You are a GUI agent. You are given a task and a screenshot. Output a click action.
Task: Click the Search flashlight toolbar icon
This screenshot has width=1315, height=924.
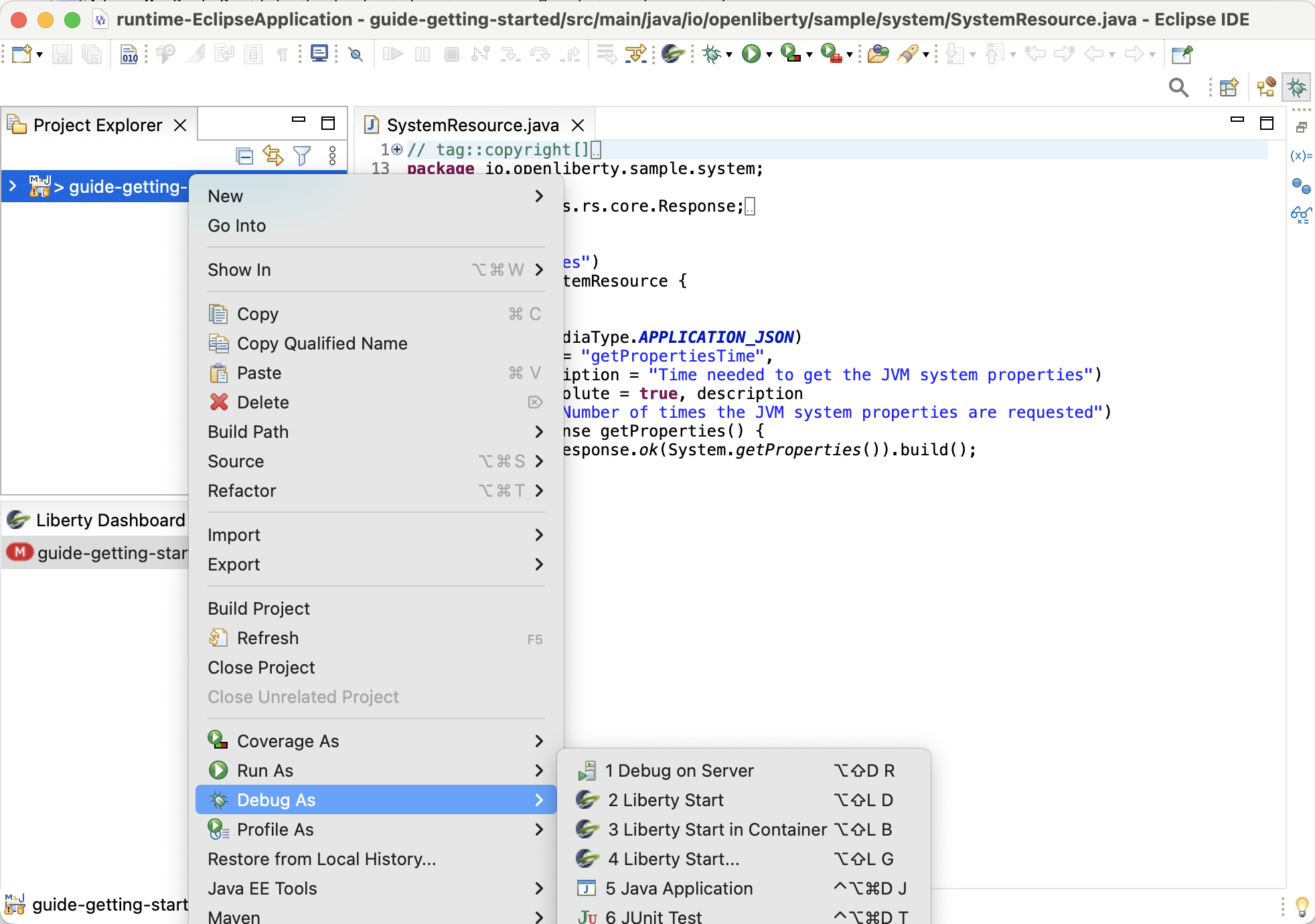pos(907,54)
